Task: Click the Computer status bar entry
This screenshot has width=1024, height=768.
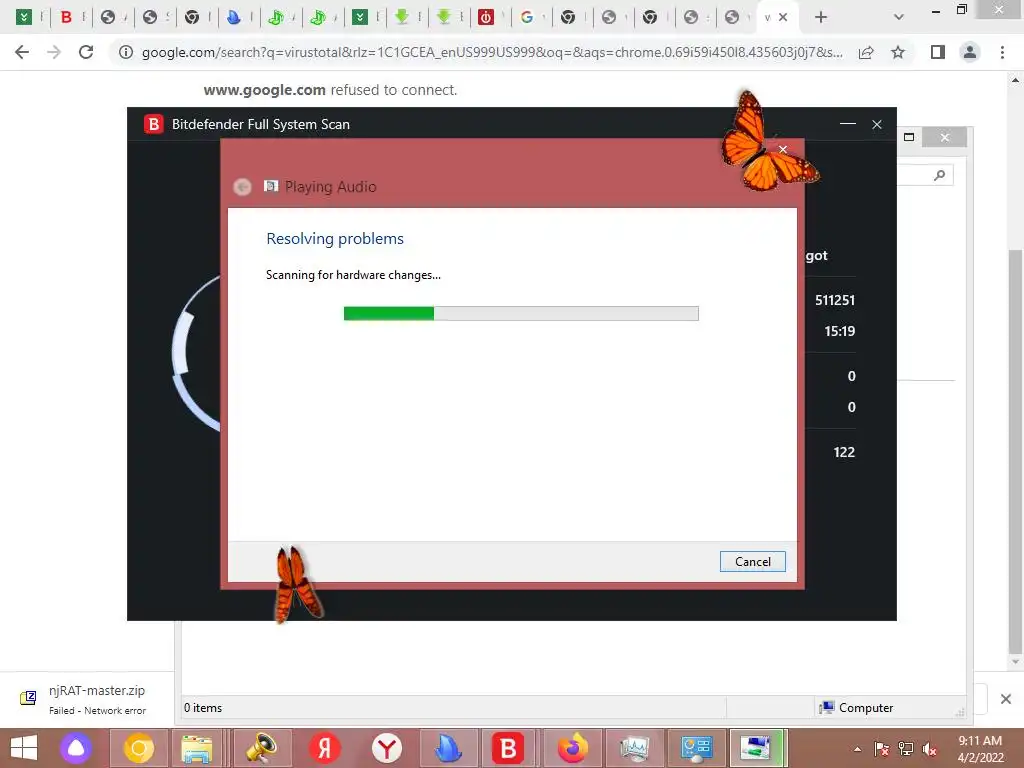Action: 856,708
